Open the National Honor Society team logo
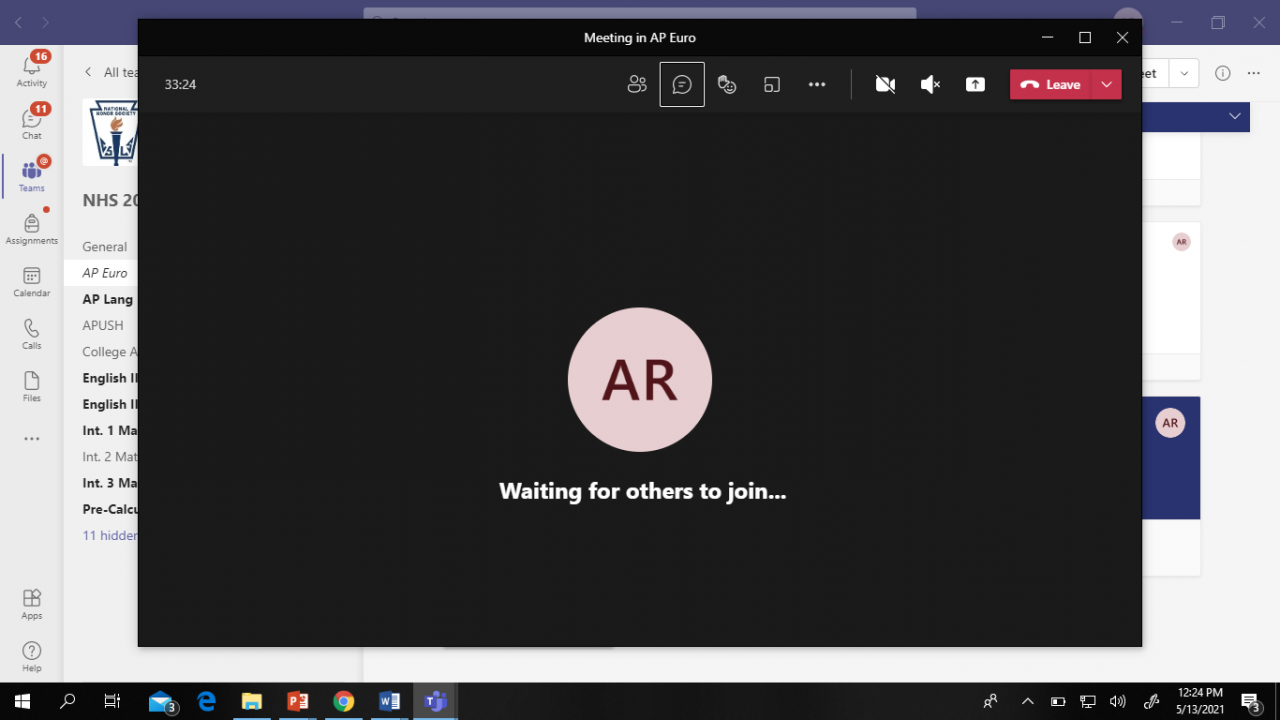 tap(110, 132)
